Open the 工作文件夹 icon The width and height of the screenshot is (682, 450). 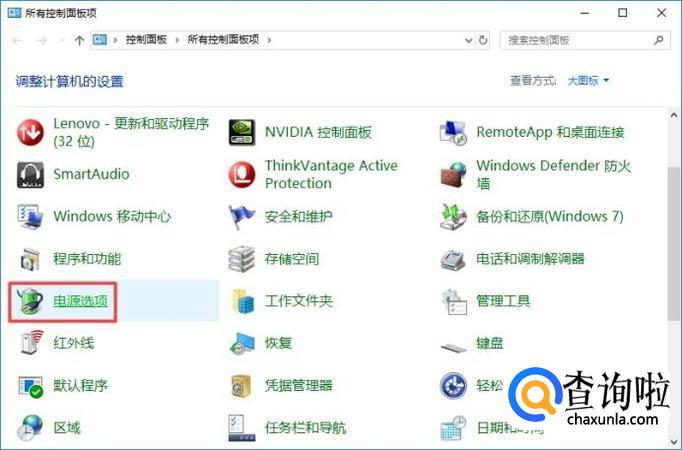(242, 301)
